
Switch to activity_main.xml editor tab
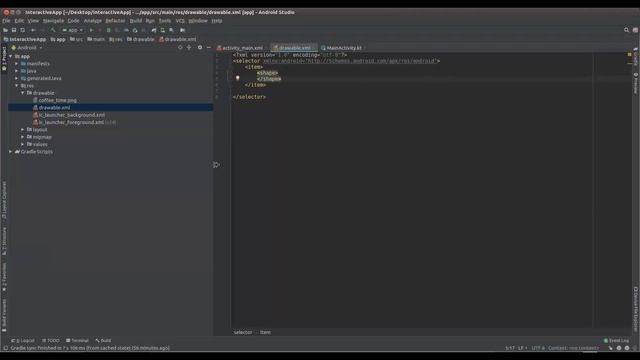241,48
